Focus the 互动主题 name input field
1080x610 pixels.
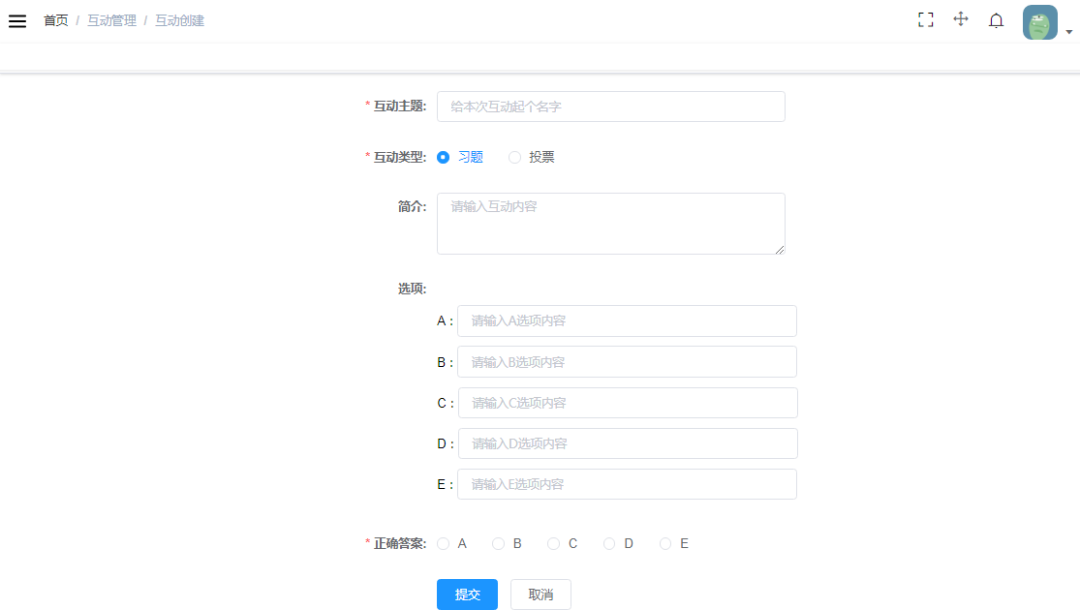tap(611, 106)
